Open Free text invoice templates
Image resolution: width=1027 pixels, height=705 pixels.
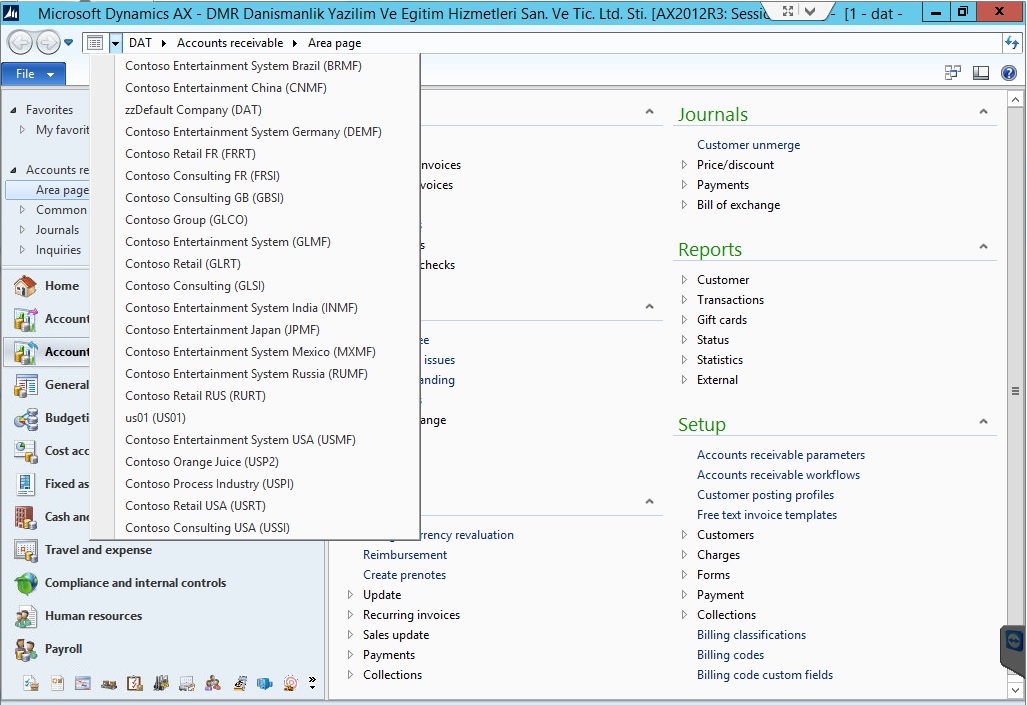pyautogui.click(x=766, y=514)
